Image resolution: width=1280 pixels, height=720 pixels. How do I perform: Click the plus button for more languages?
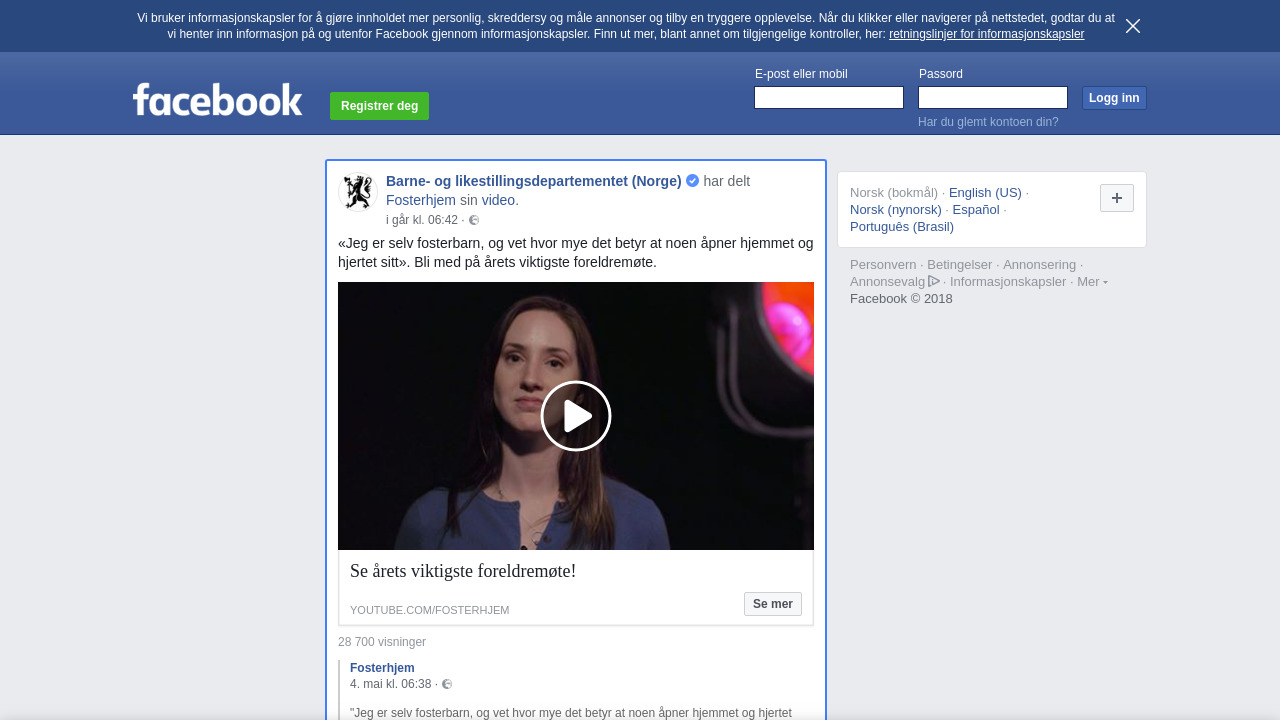click(x=1116, y=198)
